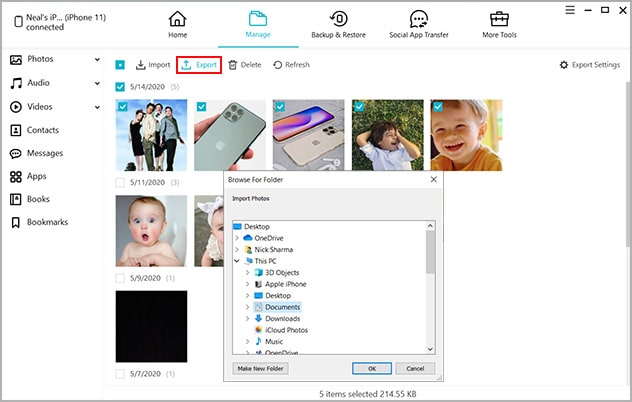Viewport: 632px width, 402px height.
Task: Uncheck the 5/14/2020 date group checkbox
Action: coord(120,87)
